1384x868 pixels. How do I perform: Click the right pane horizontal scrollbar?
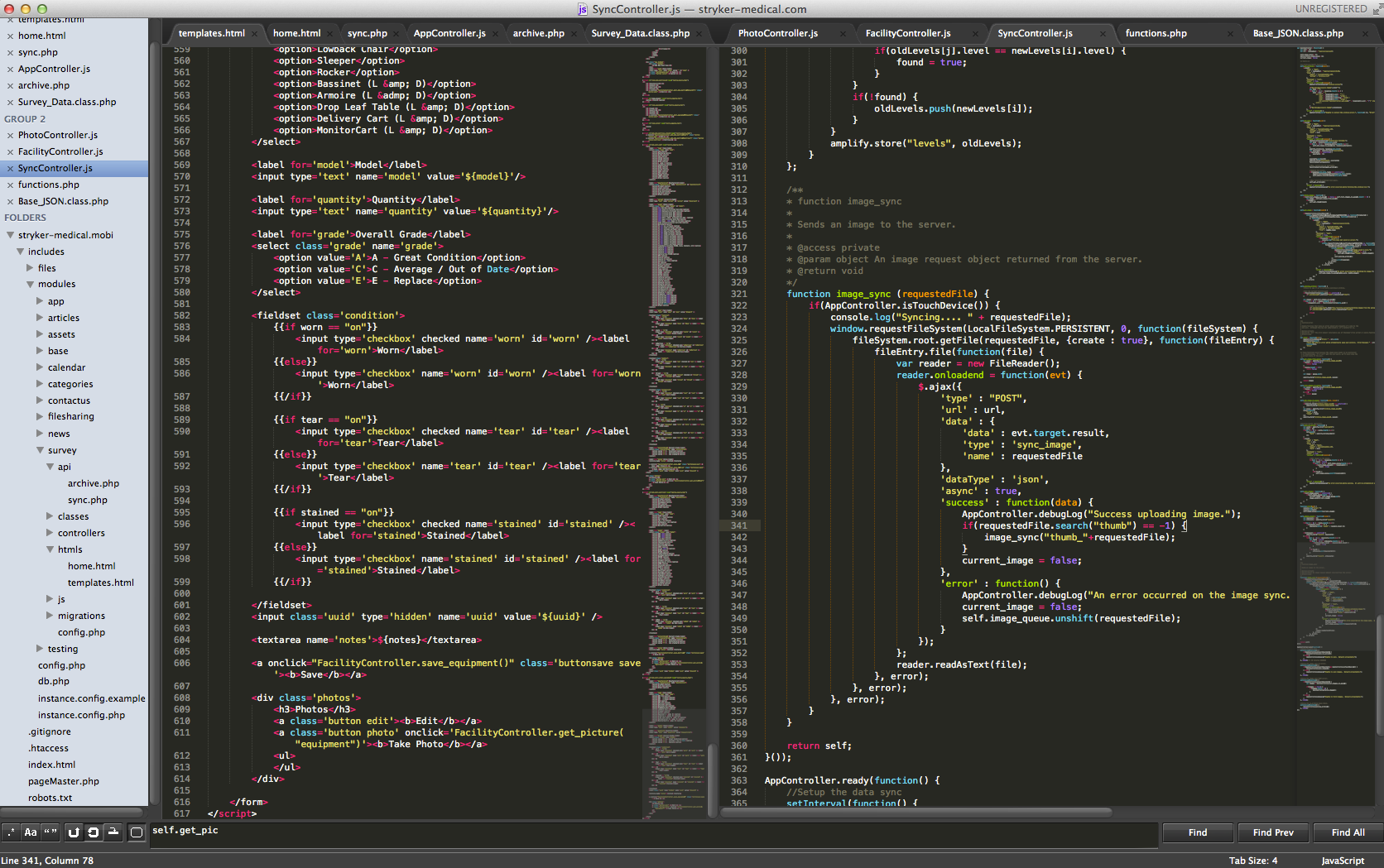(915, 812)
